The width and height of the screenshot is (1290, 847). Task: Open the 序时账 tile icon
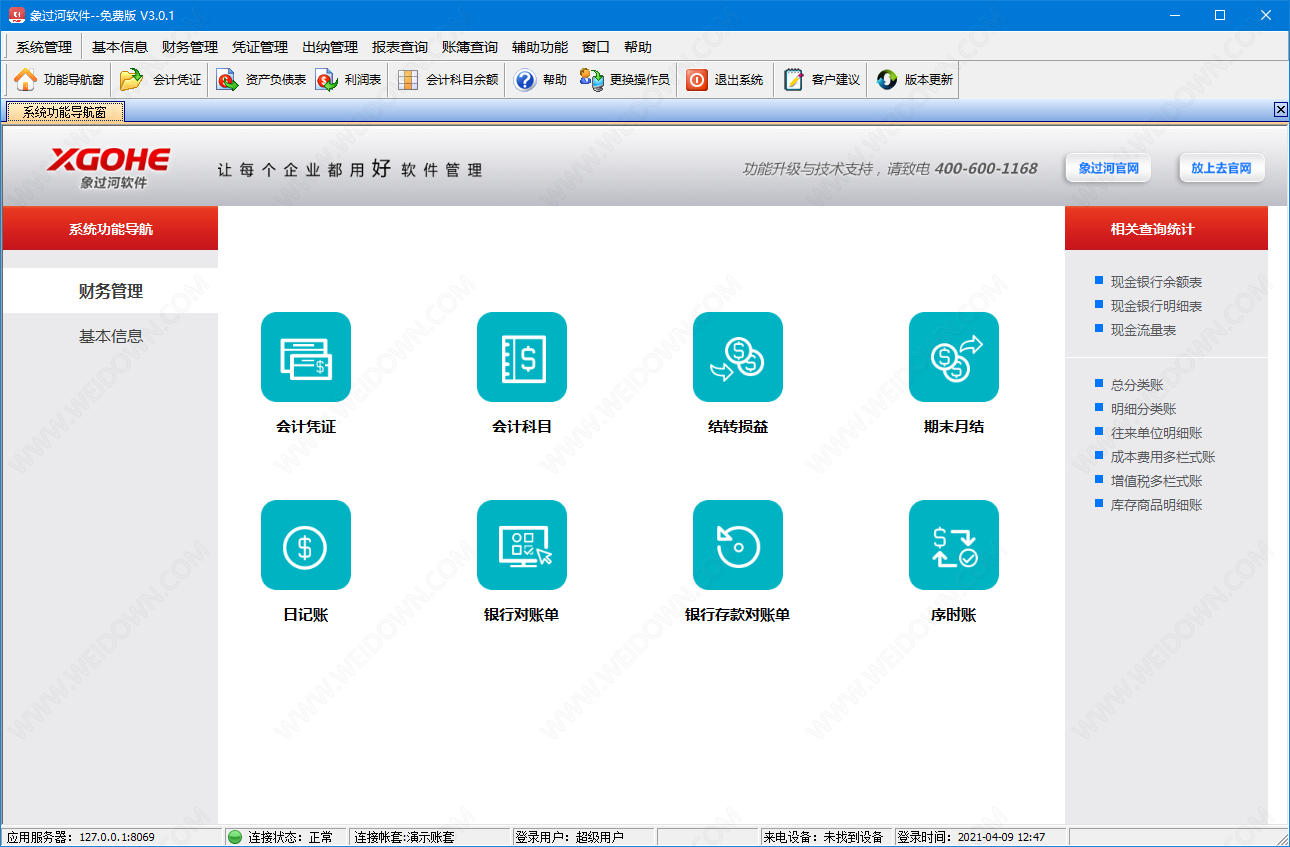click(954, 545)
